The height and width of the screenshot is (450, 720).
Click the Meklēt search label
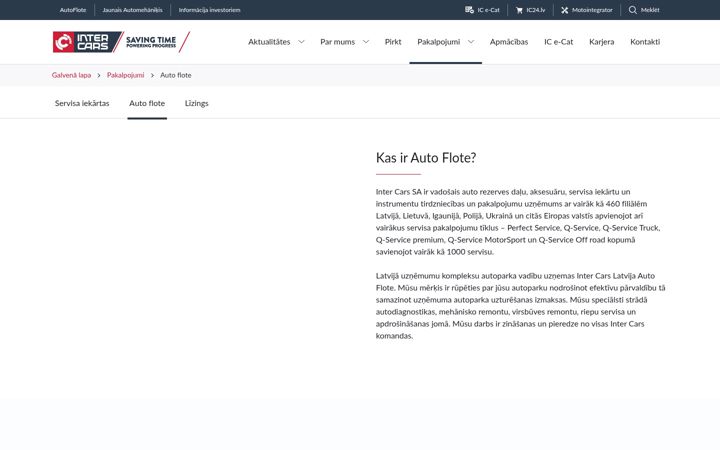[x=650, y=10]
